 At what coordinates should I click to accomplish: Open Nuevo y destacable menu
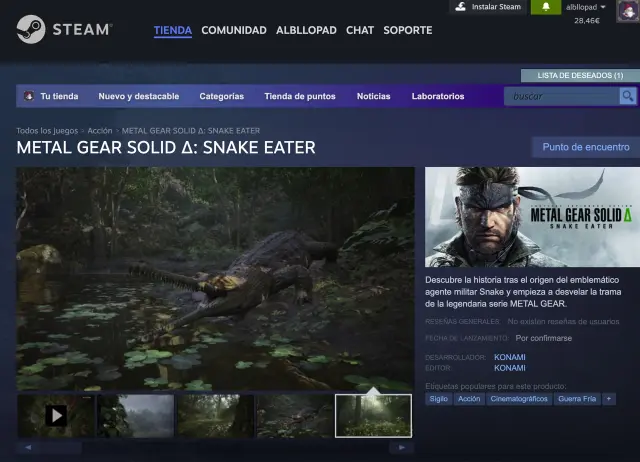139,96
